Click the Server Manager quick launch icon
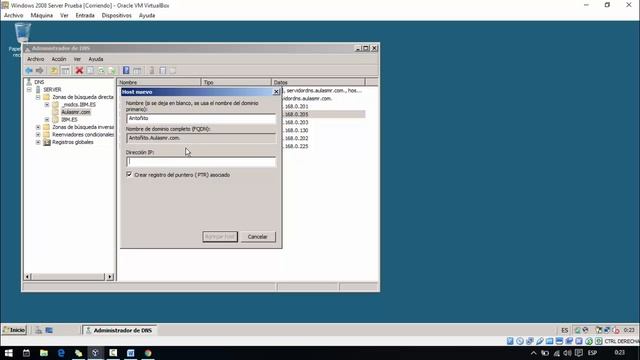This screenshot has width=640, height=360. [38, 330]
